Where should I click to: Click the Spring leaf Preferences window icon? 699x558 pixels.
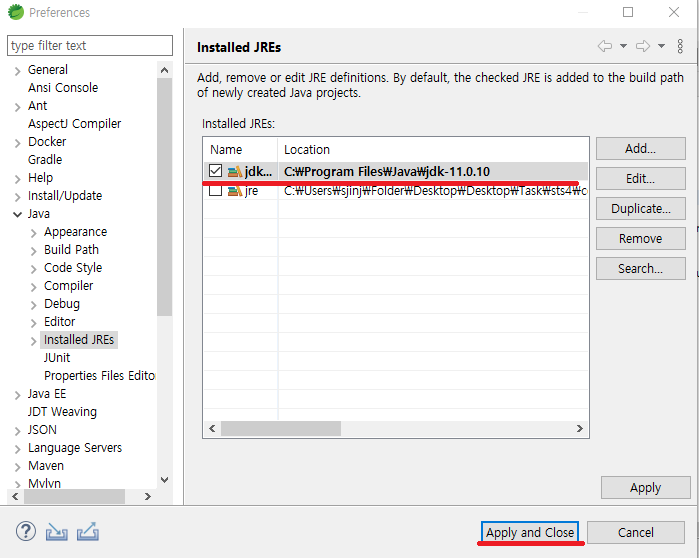[16, 12]
